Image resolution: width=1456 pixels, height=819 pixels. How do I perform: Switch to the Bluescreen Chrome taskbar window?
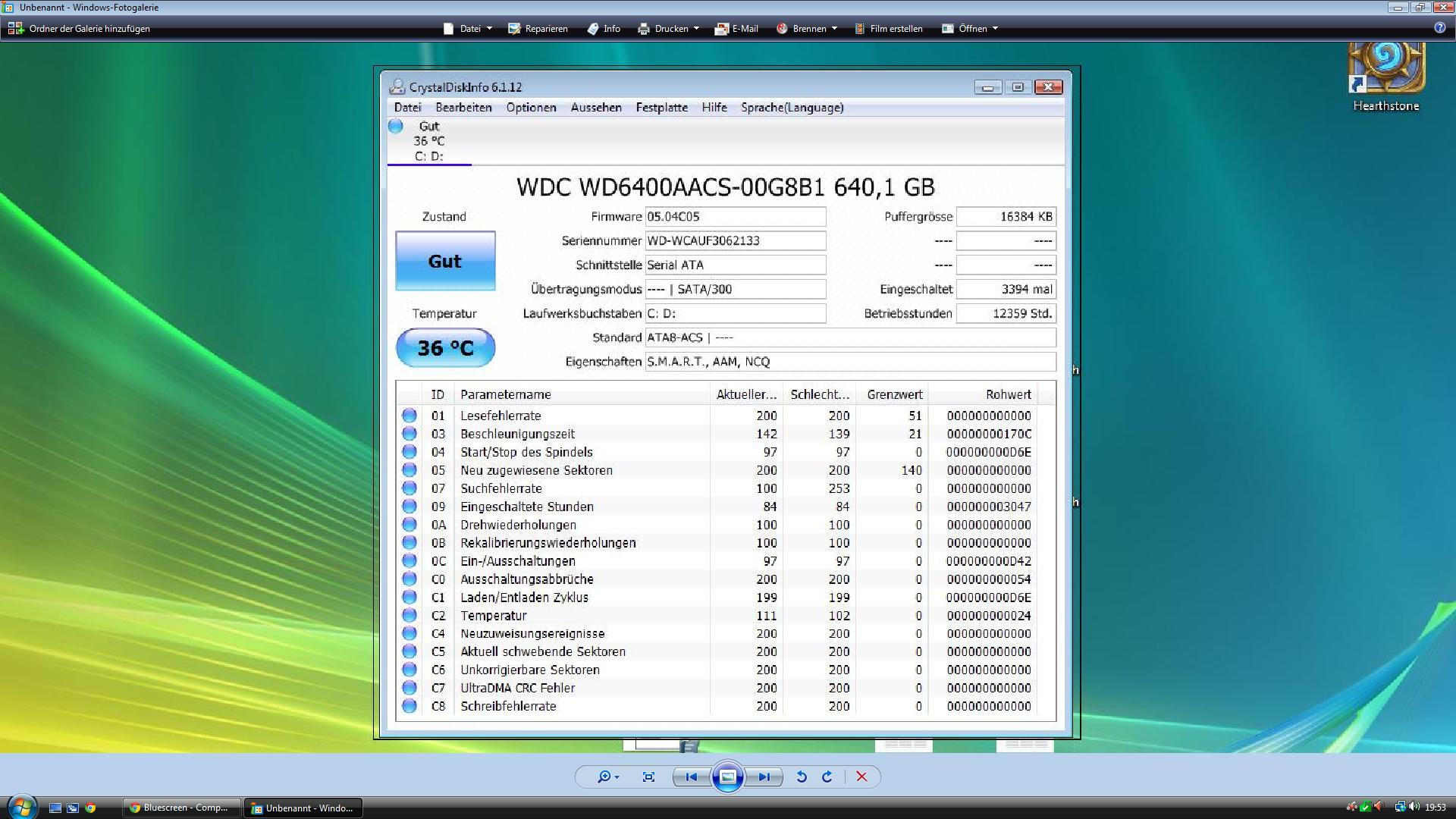click(180, 808)
